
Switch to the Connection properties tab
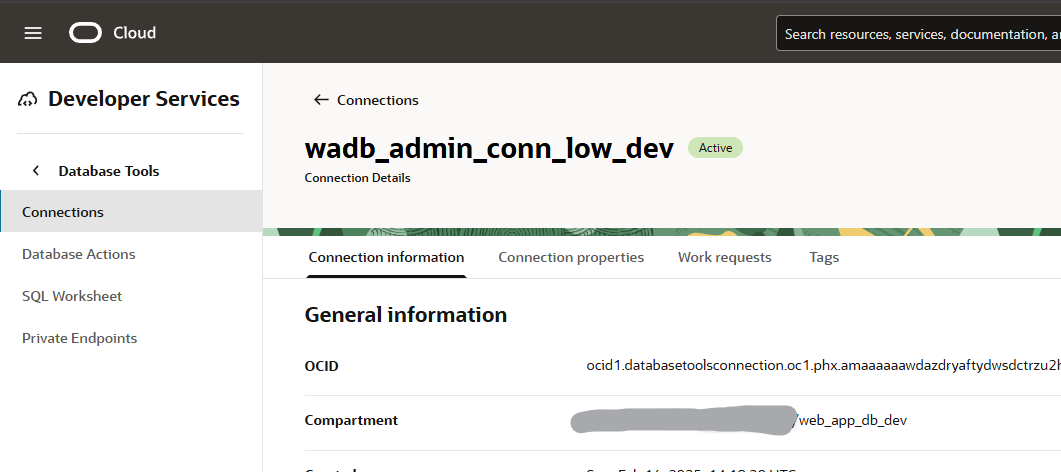click(x=571, y=257)
